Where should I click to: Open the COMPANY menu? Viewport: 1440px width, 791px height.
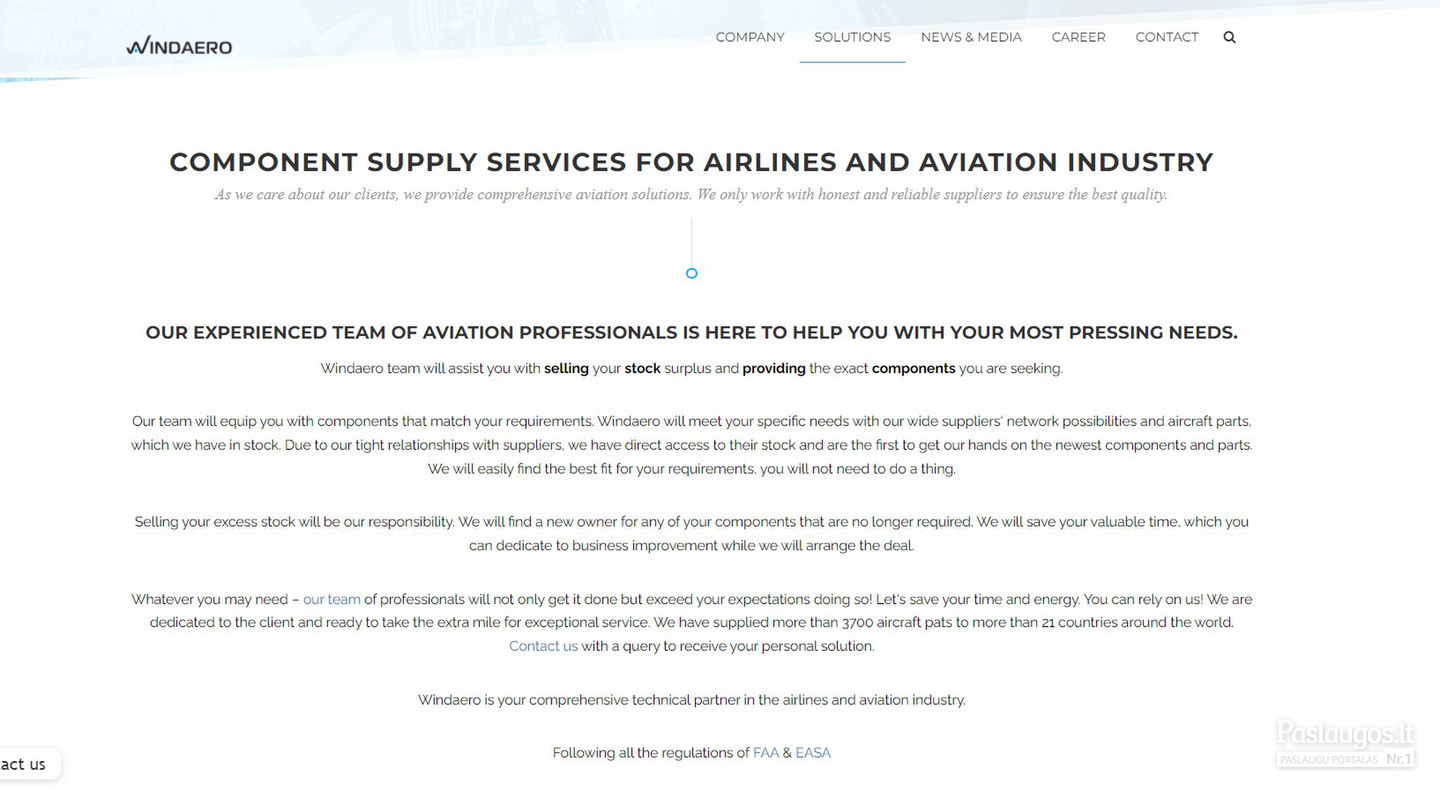(750, 37)
